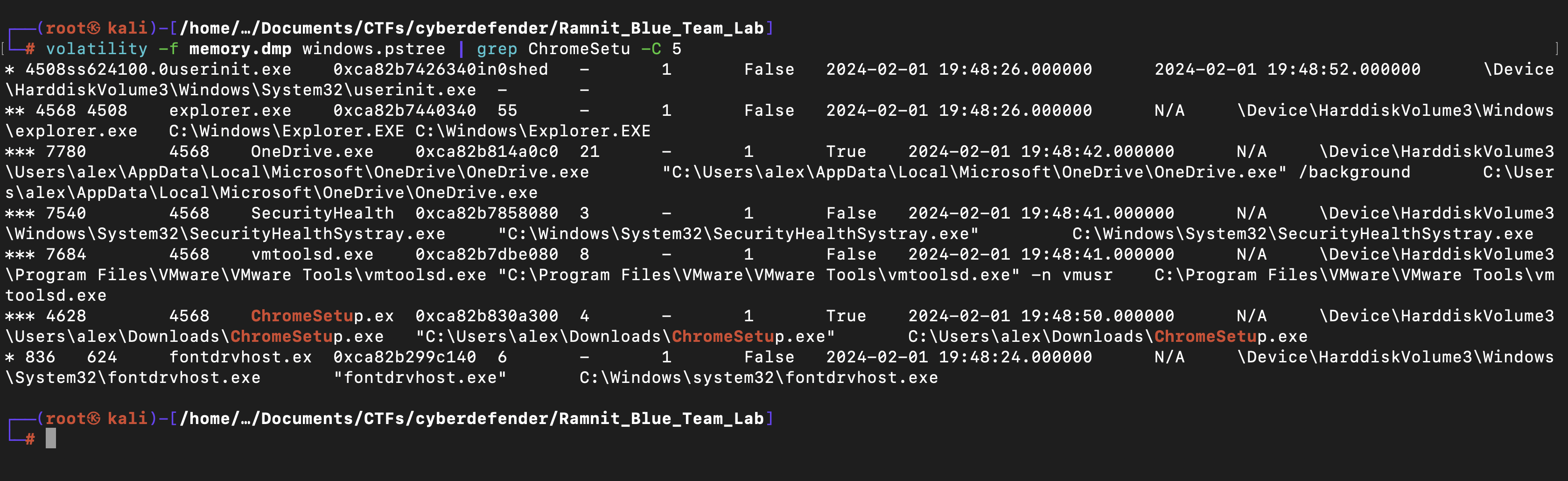The height and width of the screenshot is (481, 1568).
Task: Click the highlighted ChromeSetup process name in pstree row
Action: tap(322, 316)
